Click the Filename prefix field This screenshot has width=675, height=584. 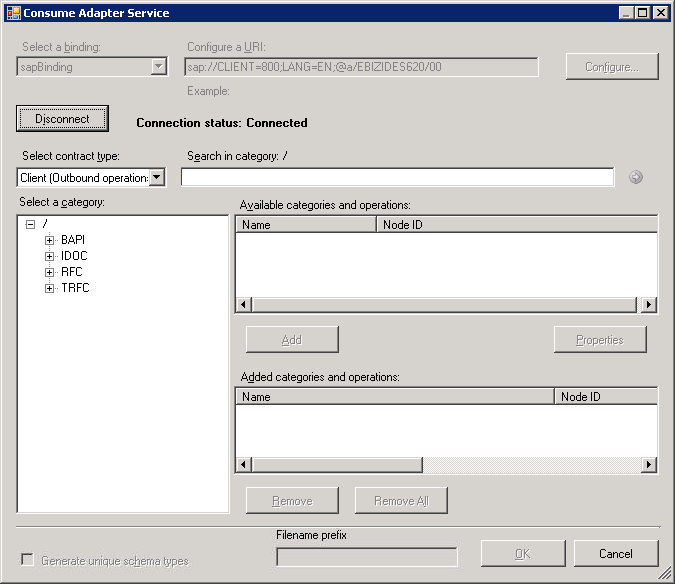tap(367, 557)
